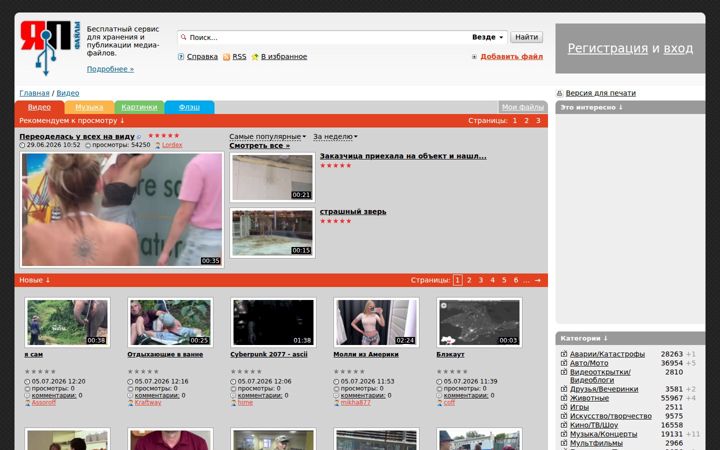Collapse the Рекомендуем к просмотру section
The width and height of the screenshot is (720, 450).
tap(72, 121)
